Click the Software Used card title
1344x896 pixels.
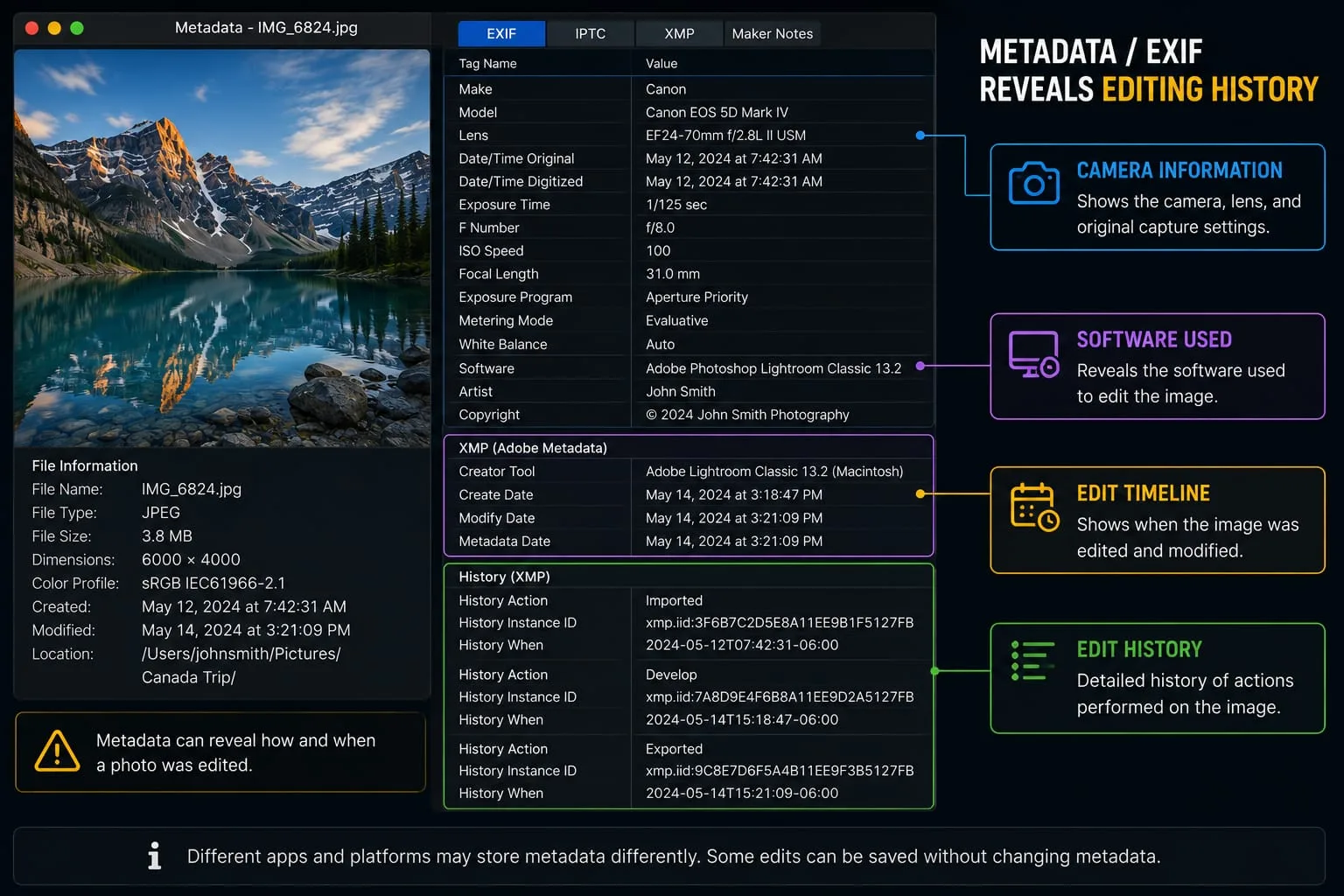[1154, 339]
